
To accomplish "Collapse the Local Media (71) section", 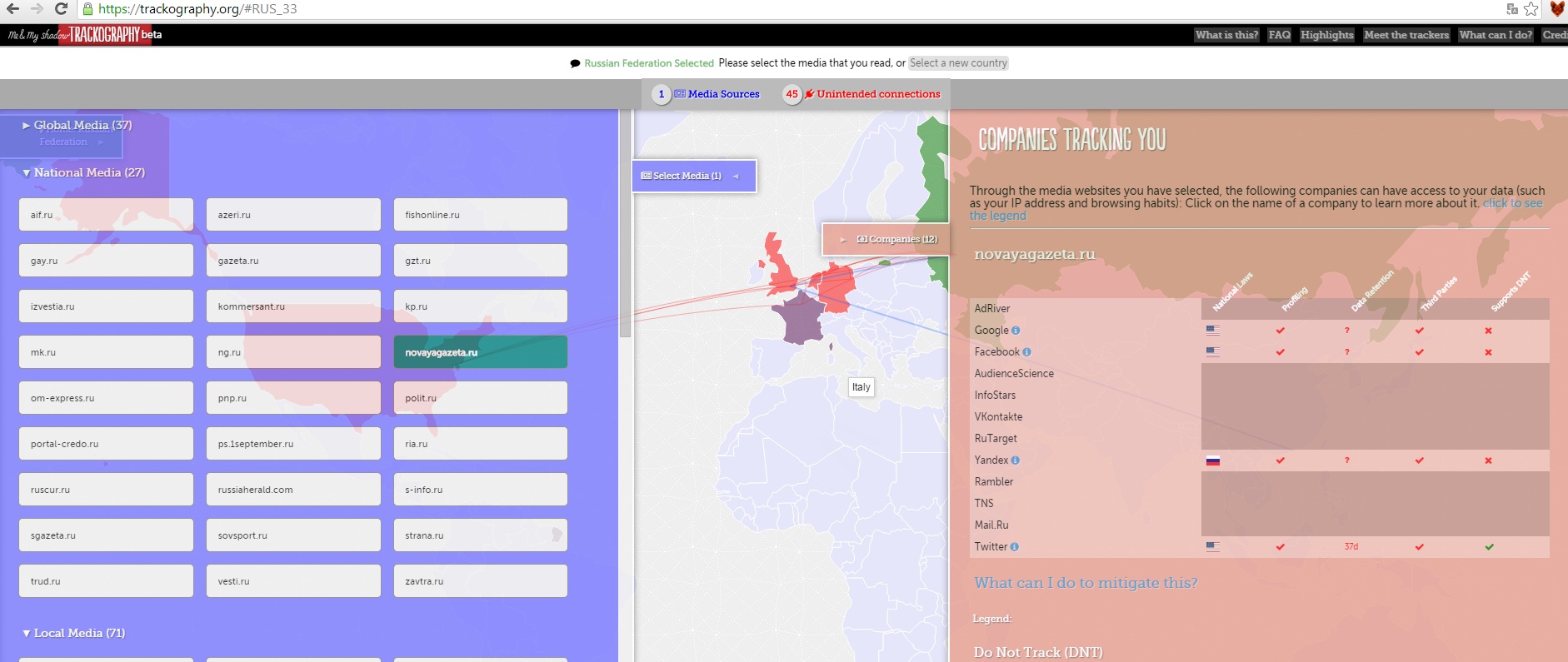I will [73, 633].
